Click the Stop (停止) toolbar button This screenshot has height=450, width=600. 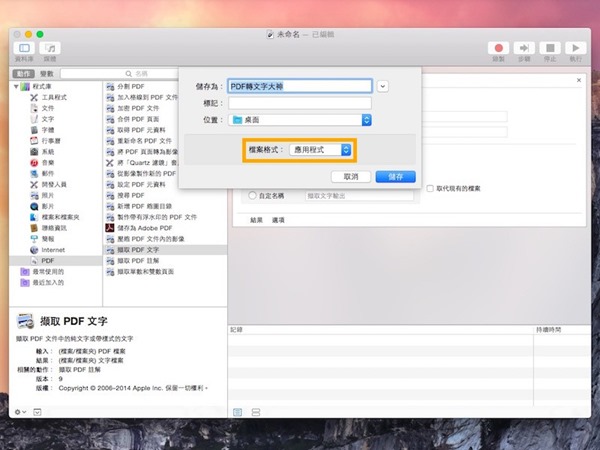tap(550, 48)
